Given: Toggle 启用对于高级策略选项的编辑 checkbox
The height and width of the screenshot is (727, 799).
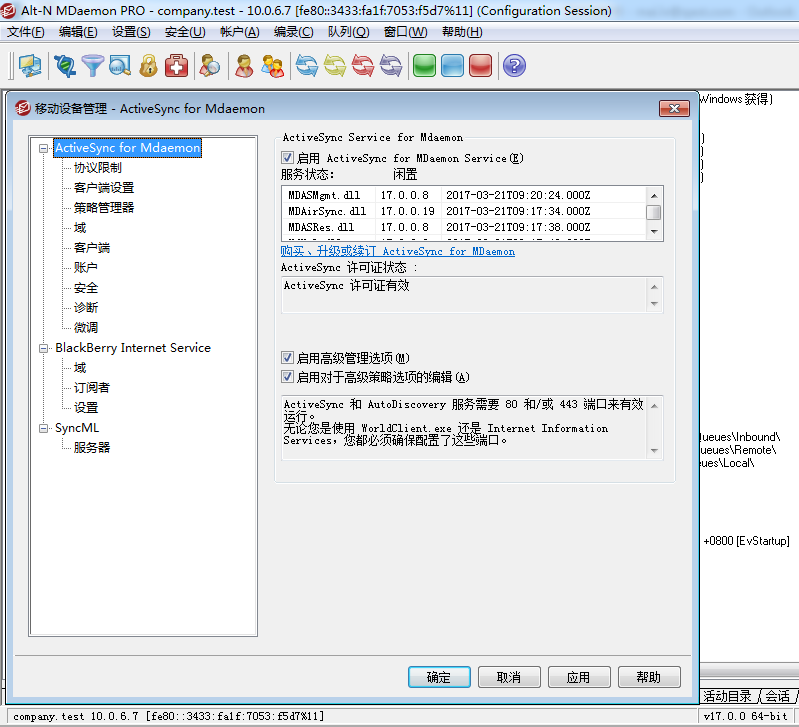Looking at the screenshot, I should tap(287, 377).
